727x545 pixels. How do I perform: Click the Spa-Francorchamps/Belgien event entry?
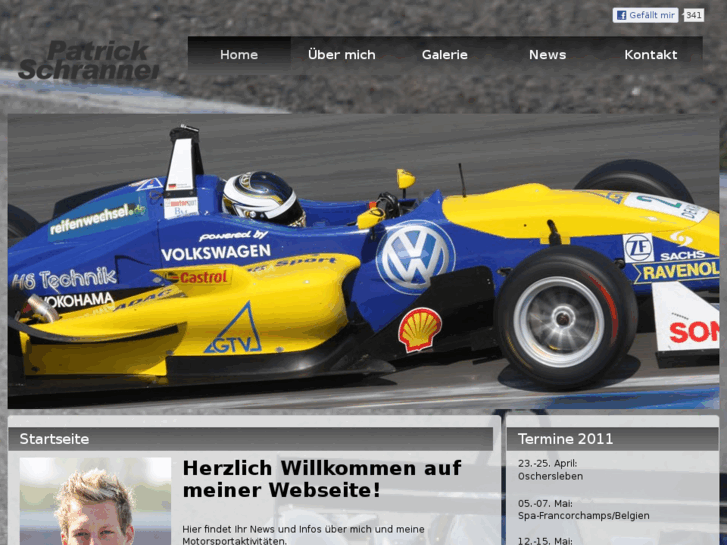tap(584, 516)
